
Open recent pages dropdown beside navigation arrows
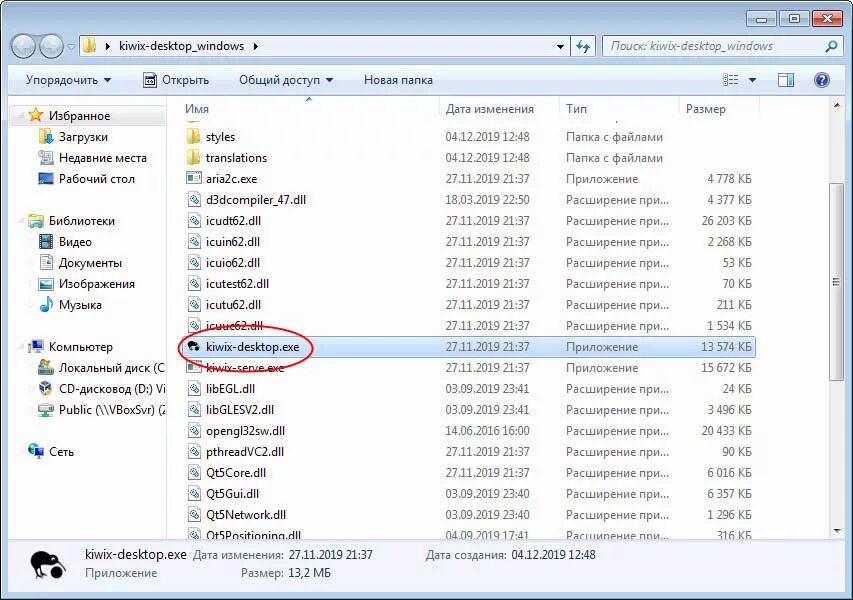pos(71,47)
